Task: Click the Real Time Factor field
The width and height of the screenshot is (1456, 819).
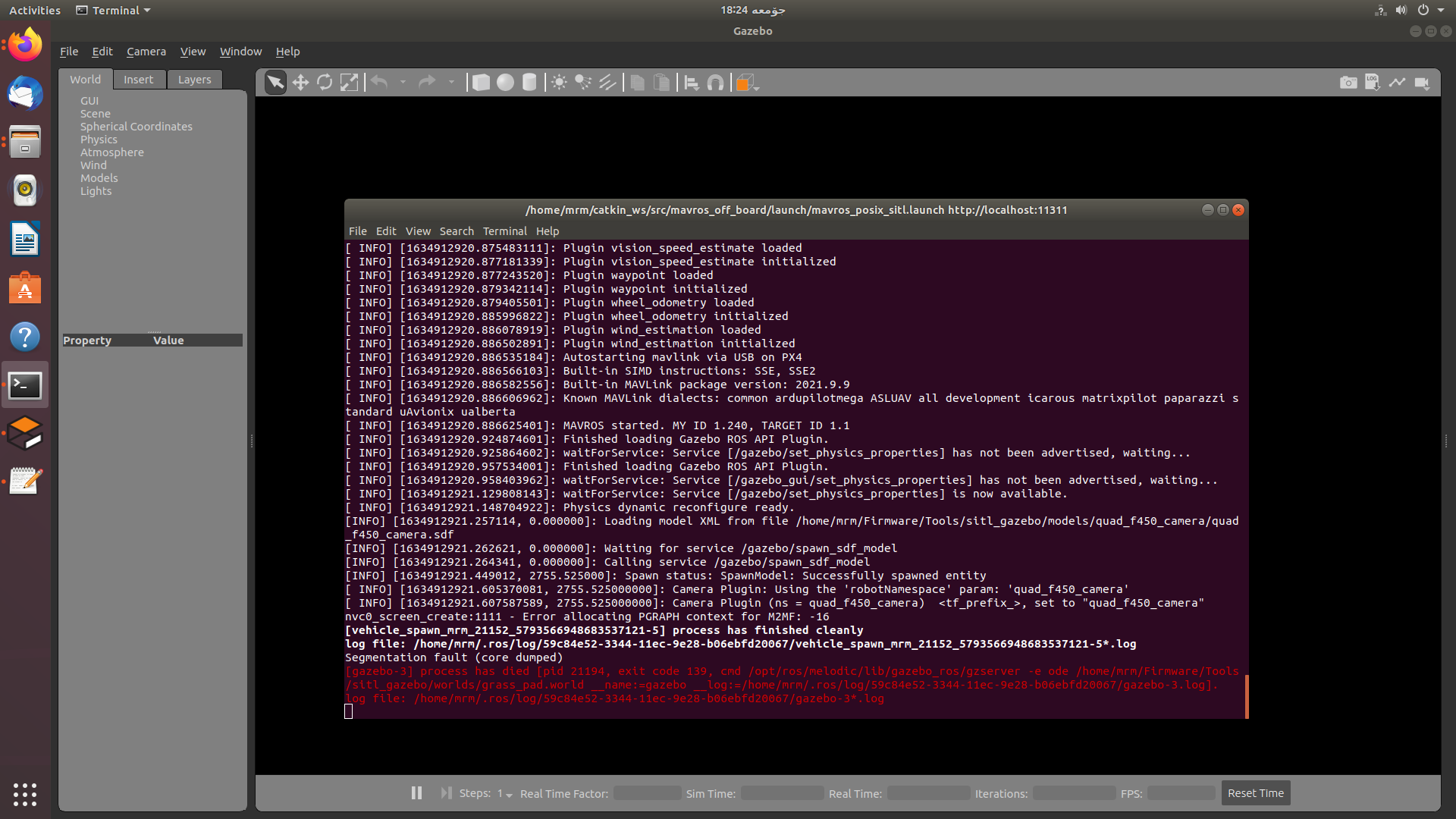Action: (647, 793)
